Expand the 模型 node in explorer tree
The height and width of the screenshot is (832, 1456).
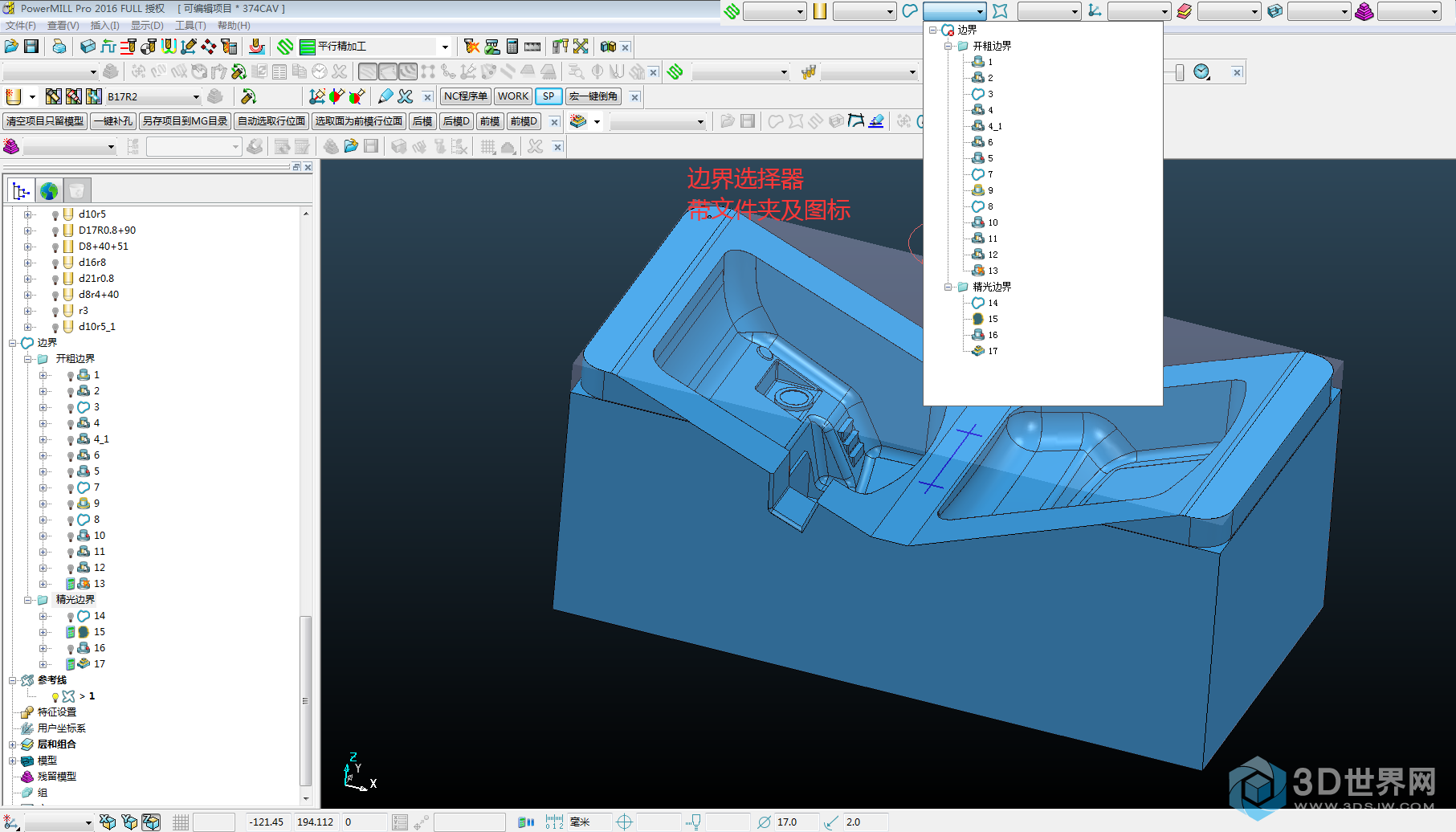tap(13, 761)
